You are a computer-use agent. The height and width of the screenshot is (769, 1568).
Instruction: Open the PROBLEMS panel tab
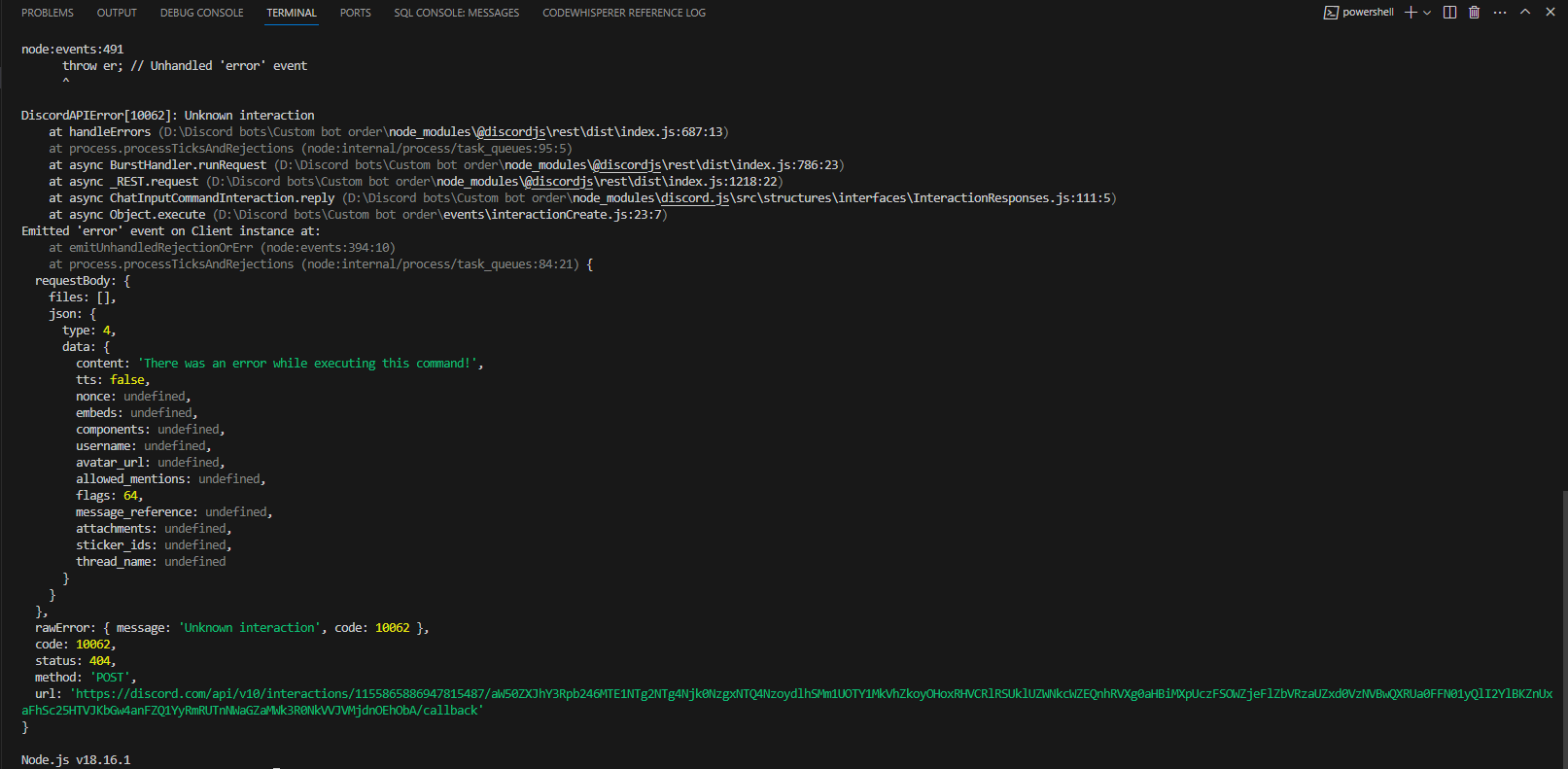coord(48,13)
